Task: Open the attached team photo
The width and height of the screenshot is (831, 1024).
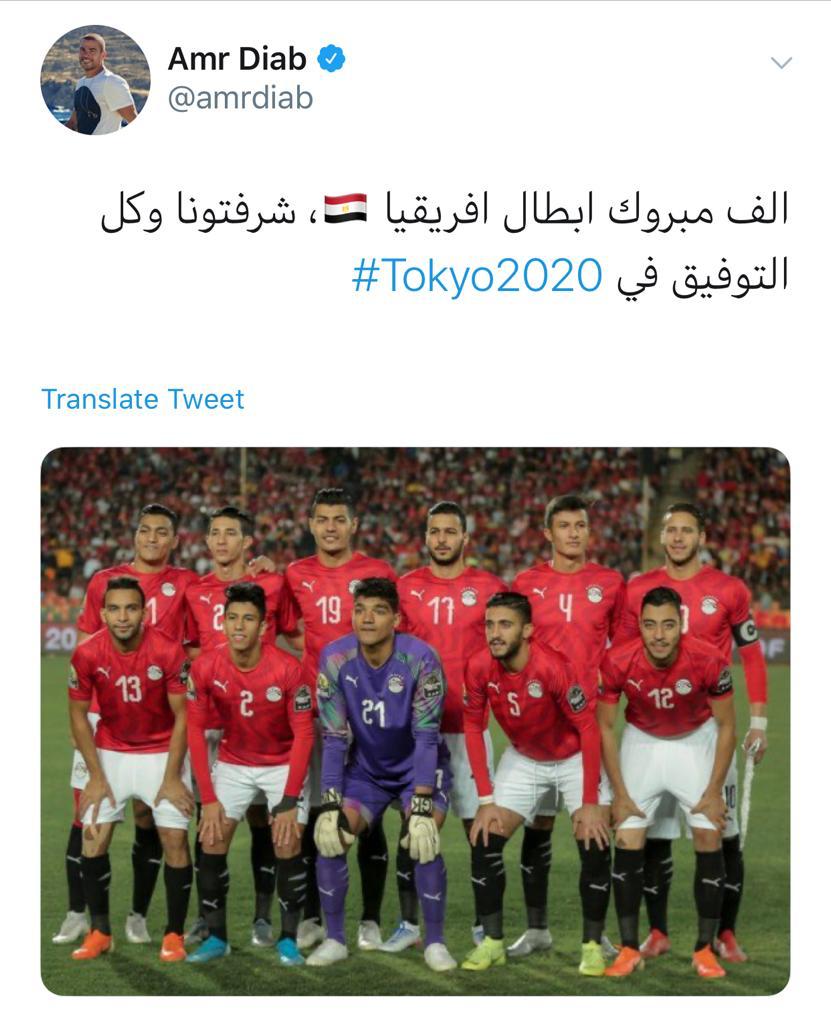Action: tap(416, 722)
